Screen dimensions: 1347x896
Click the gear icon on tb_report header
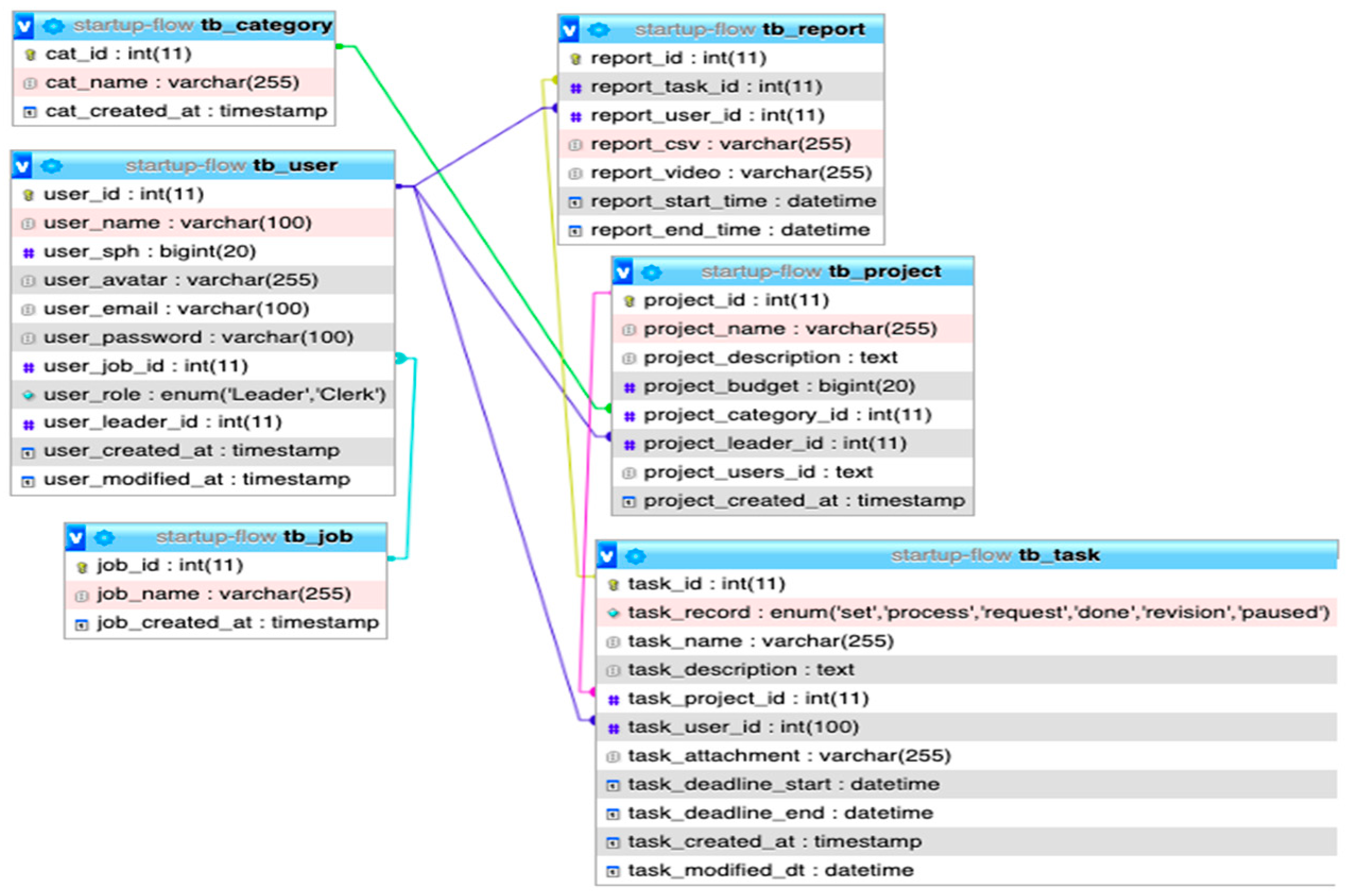[x=598, y=30]
